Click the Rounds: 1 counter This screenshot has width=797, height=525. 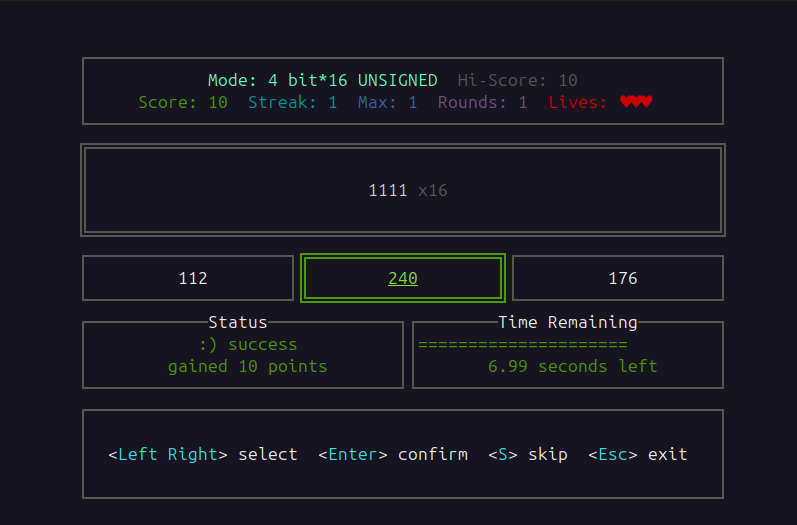(x=482, y=102)
